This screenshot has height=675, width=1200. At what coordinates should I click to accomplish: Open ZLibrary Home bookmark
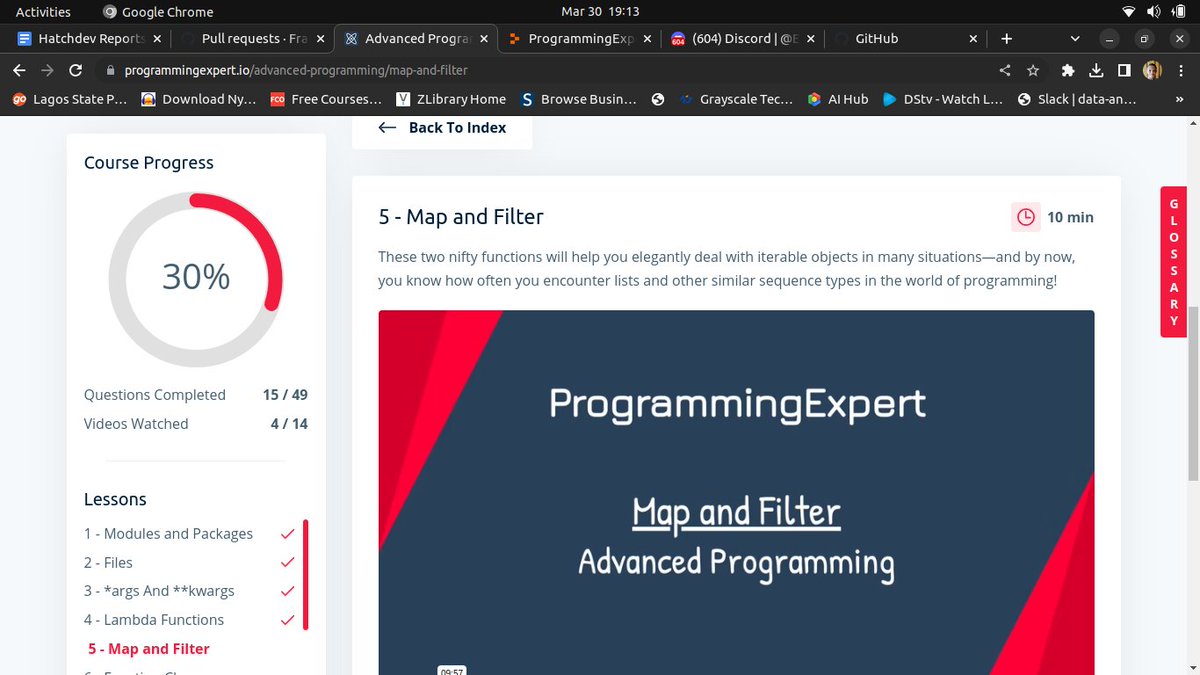tap(451, 99)
